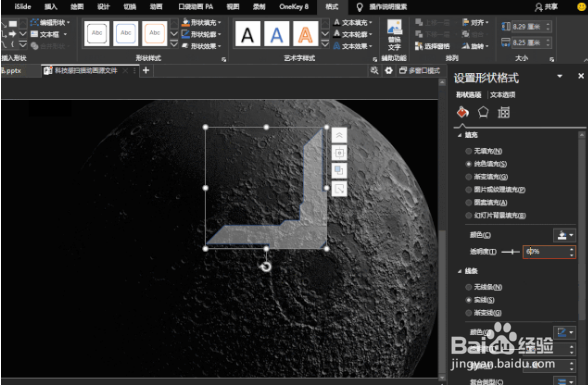Select Slide Background Fill radio button
588x385 pixels.
point(468,215)
